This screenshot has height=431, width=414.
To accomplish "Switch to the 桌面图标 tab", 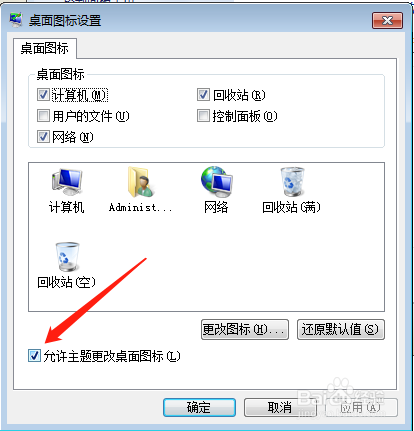I will click(45, 48).
